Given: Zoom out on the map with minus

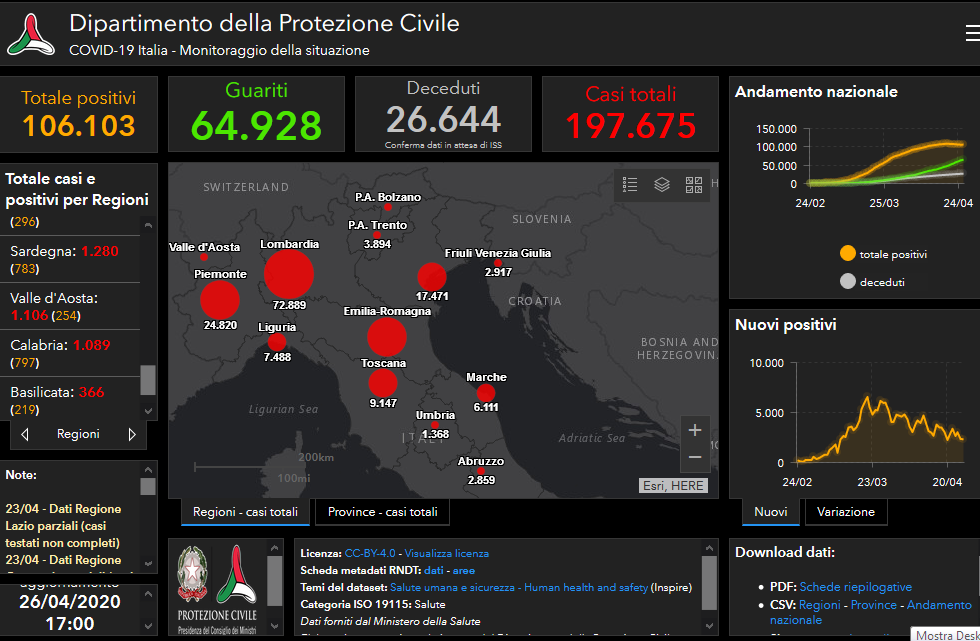Looking at the screenshot, I should point(695,457).
